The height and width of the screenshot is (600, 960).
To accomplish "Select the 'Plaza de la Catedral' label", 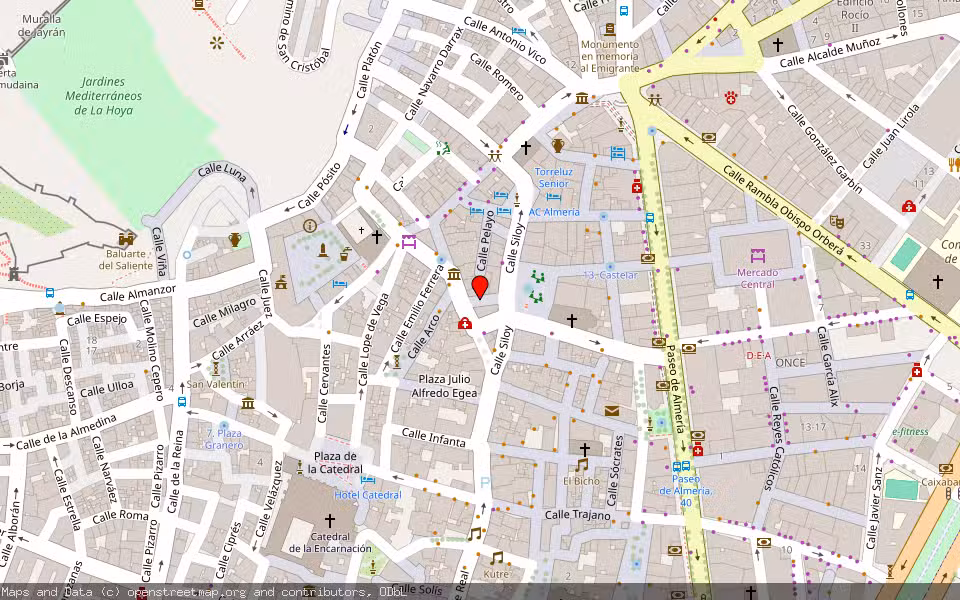I will click(x=335, y=463).
